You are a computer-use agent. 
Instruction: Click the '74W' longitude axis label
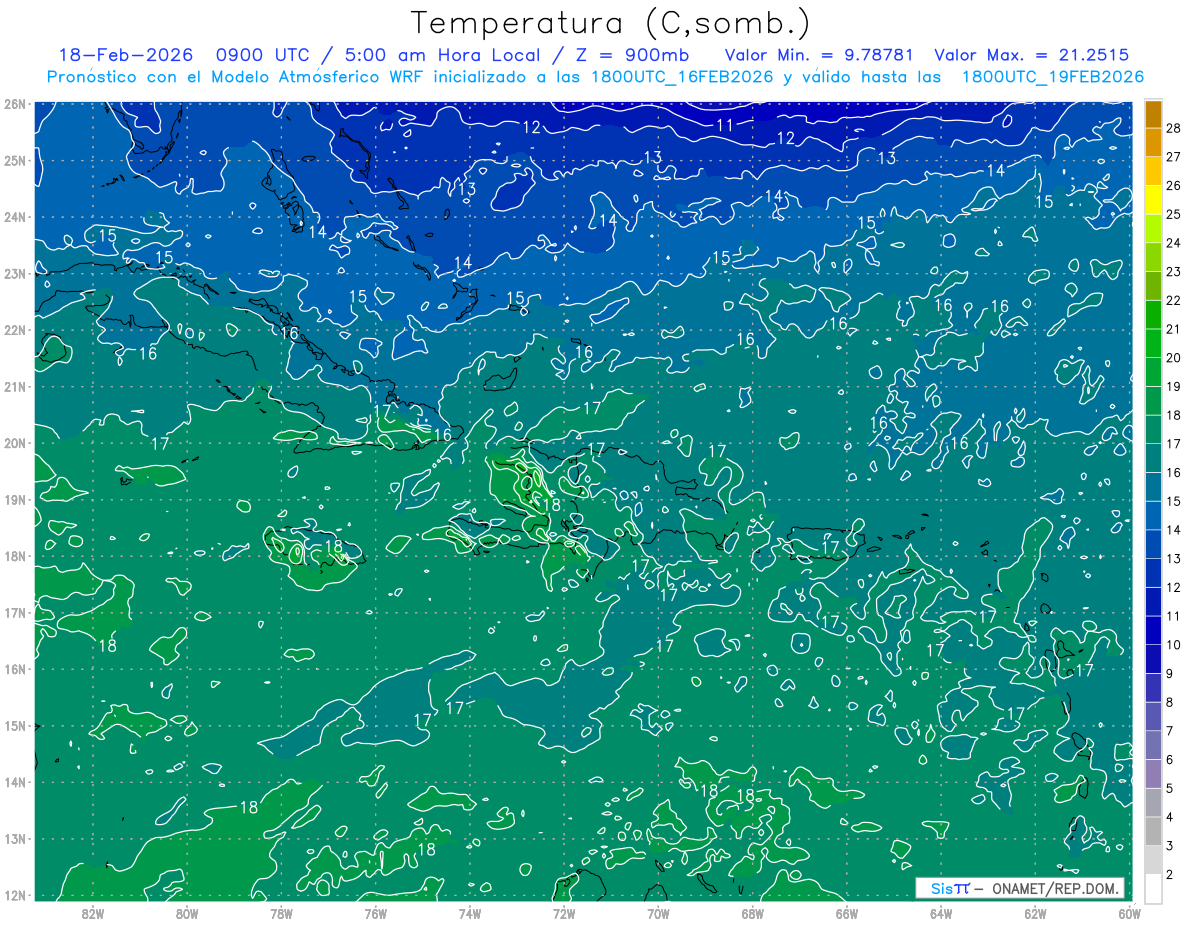coord(469,912)
